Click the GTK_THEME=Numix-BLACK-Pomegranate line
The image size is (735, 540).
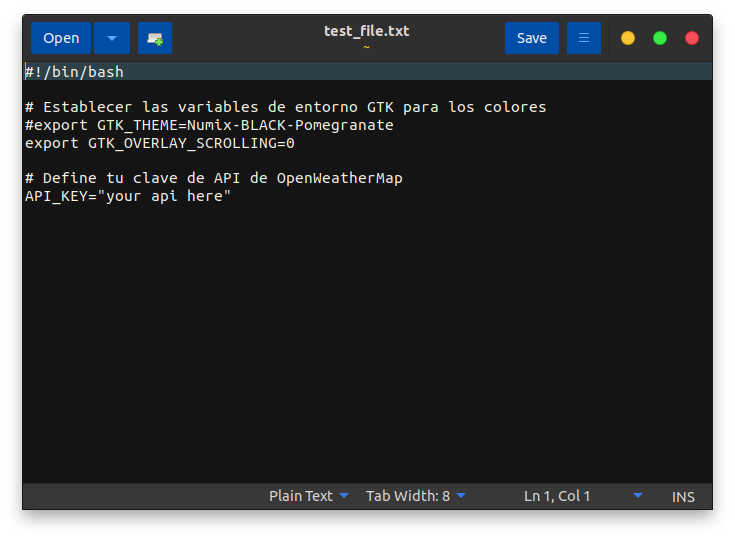[209, 125]
